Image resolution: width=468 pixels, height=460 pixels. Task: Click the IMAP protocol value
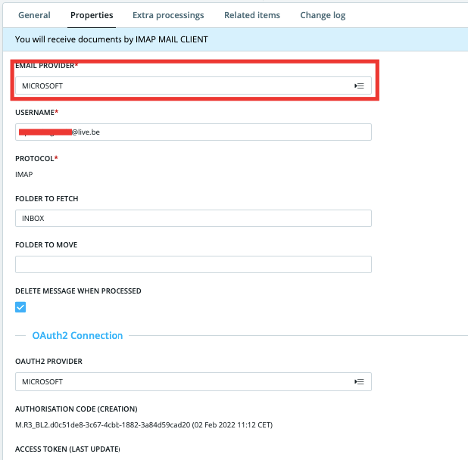pyautogui.click(x=24, y=174)
